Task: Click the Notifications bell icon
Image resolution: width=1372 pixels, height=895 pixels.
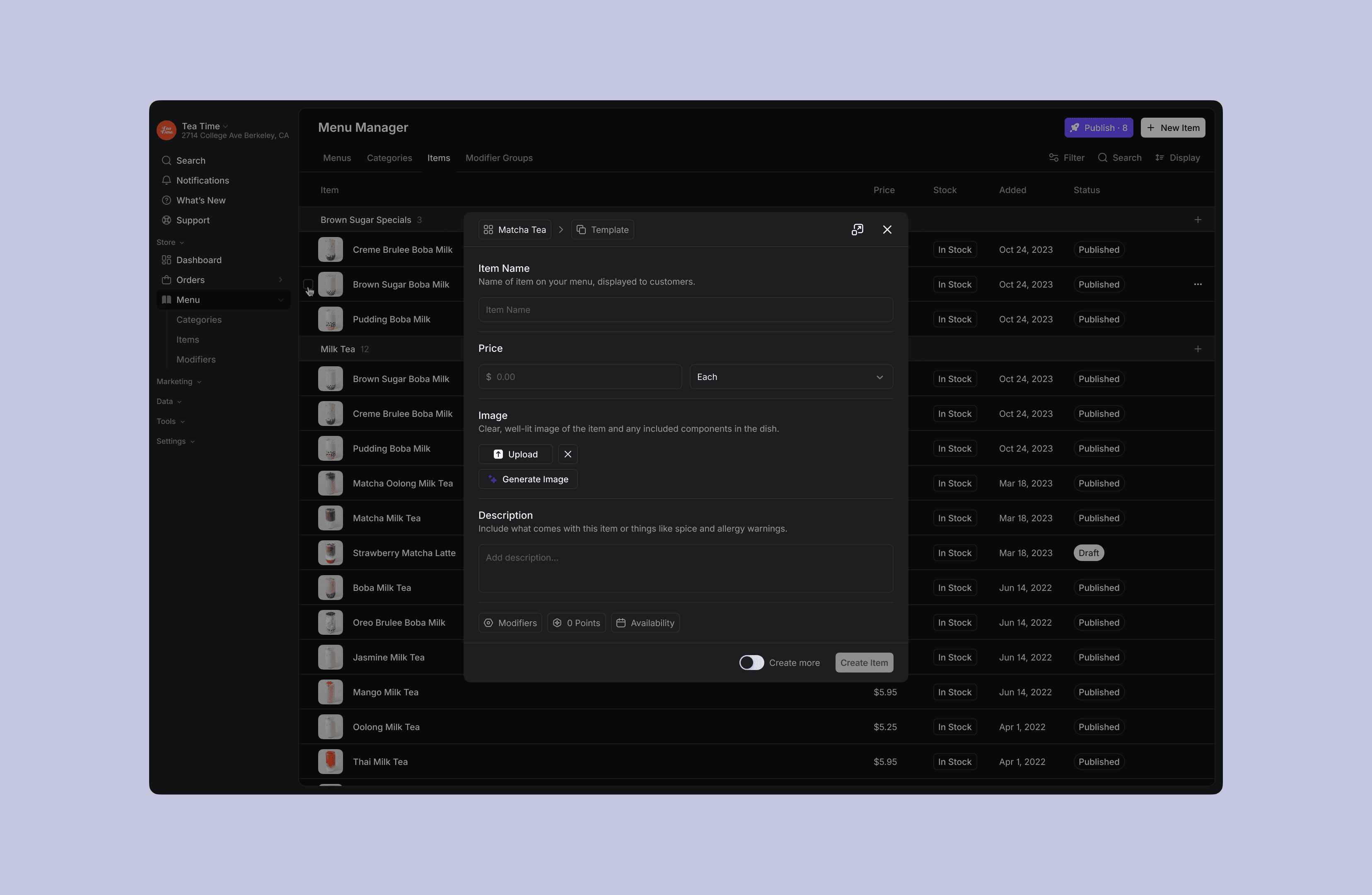Action: 167,181
